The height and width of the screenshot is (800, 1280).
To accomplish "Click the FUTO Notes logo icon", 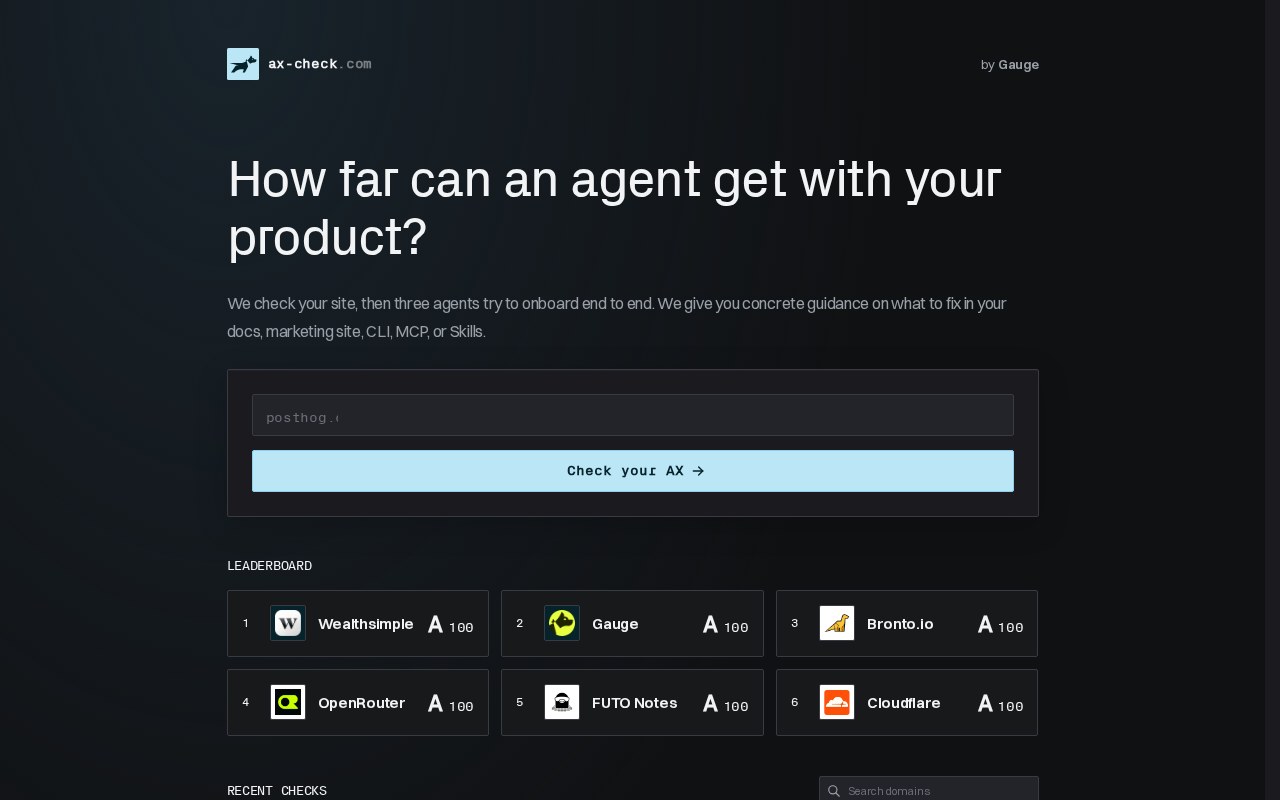I will [x=562, y=702].
